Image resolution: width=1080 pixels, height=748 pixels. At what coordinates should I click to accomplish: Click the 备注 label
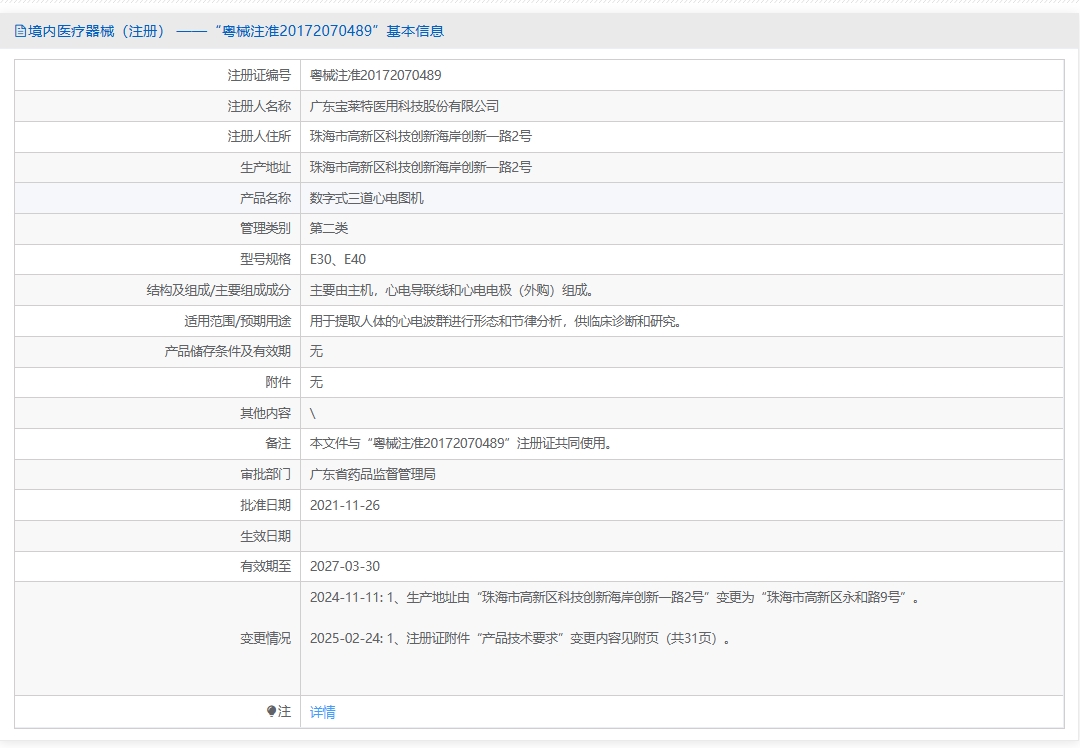coord(278,443)
